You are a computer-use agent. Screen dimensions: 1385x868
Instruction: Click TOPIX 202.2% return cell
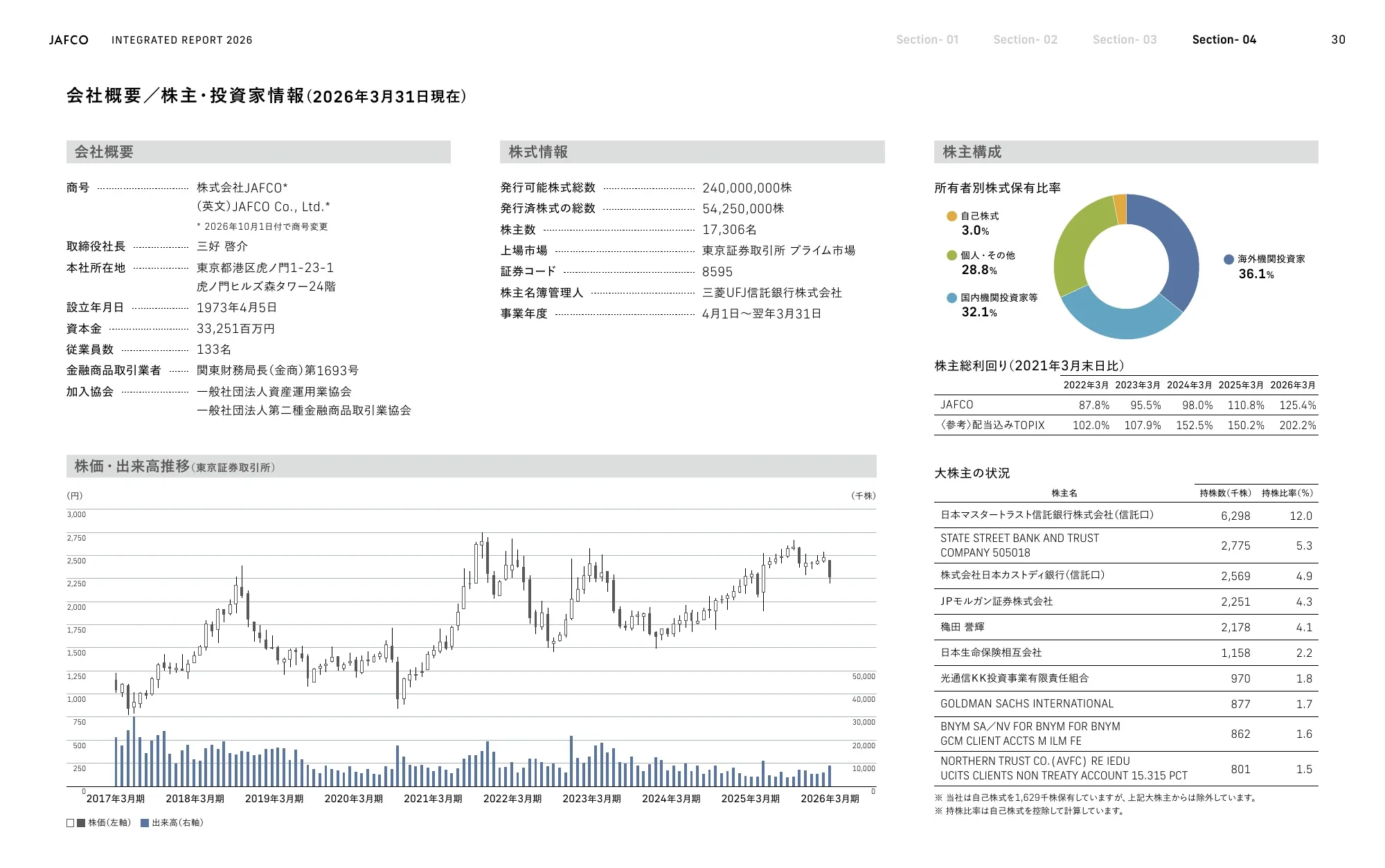click(x=1297, y=426)
